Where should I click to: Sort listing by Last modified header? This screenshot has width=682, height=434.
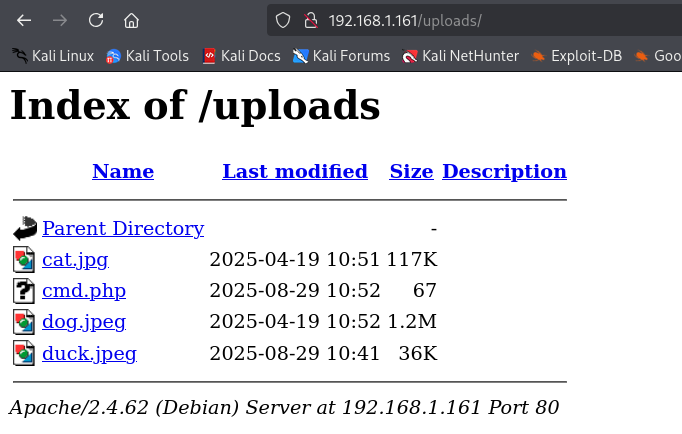[x=295, y=172]
